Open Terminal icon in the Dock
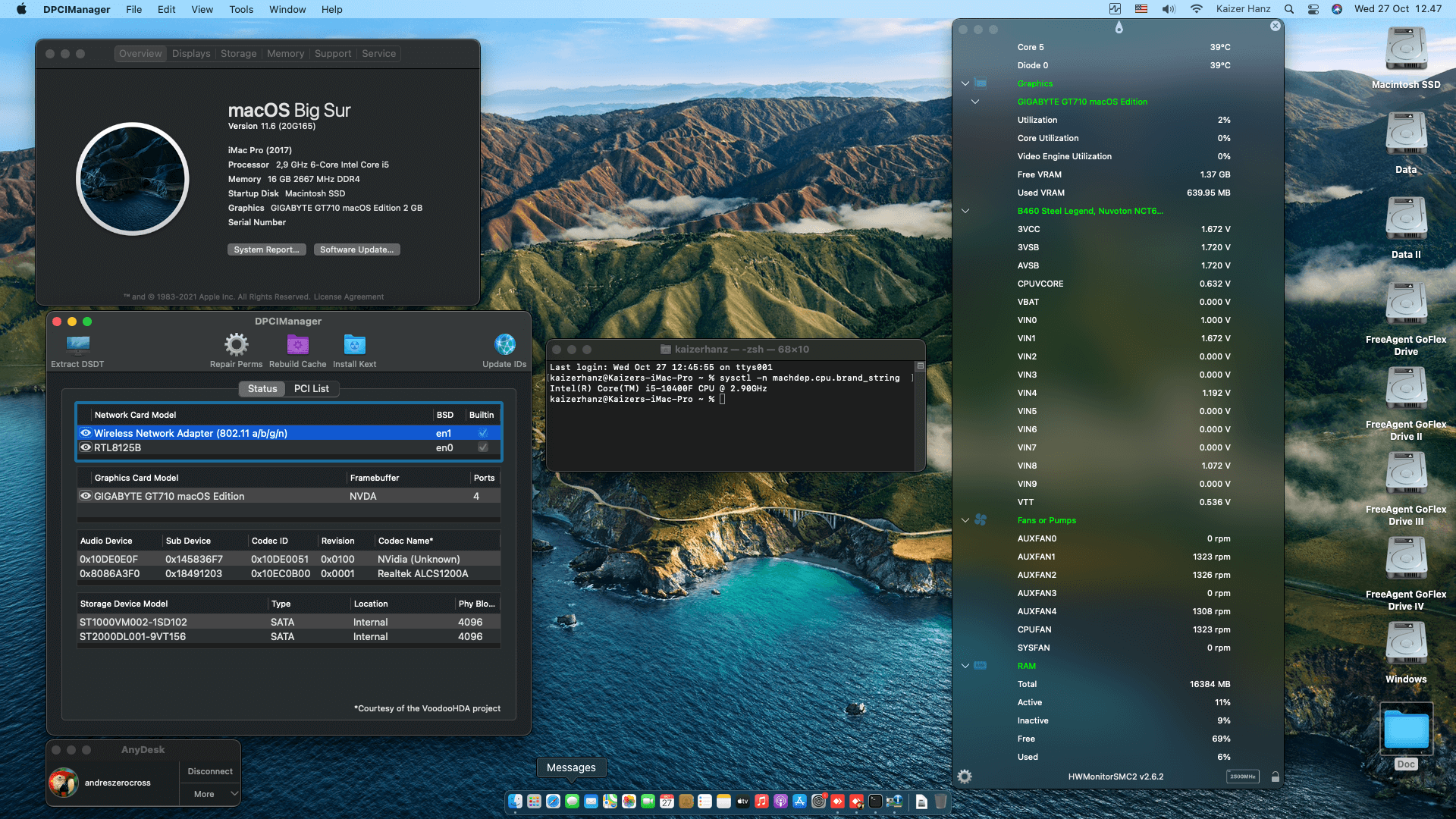The image size is (1456, 819). (x=875, y=802)
